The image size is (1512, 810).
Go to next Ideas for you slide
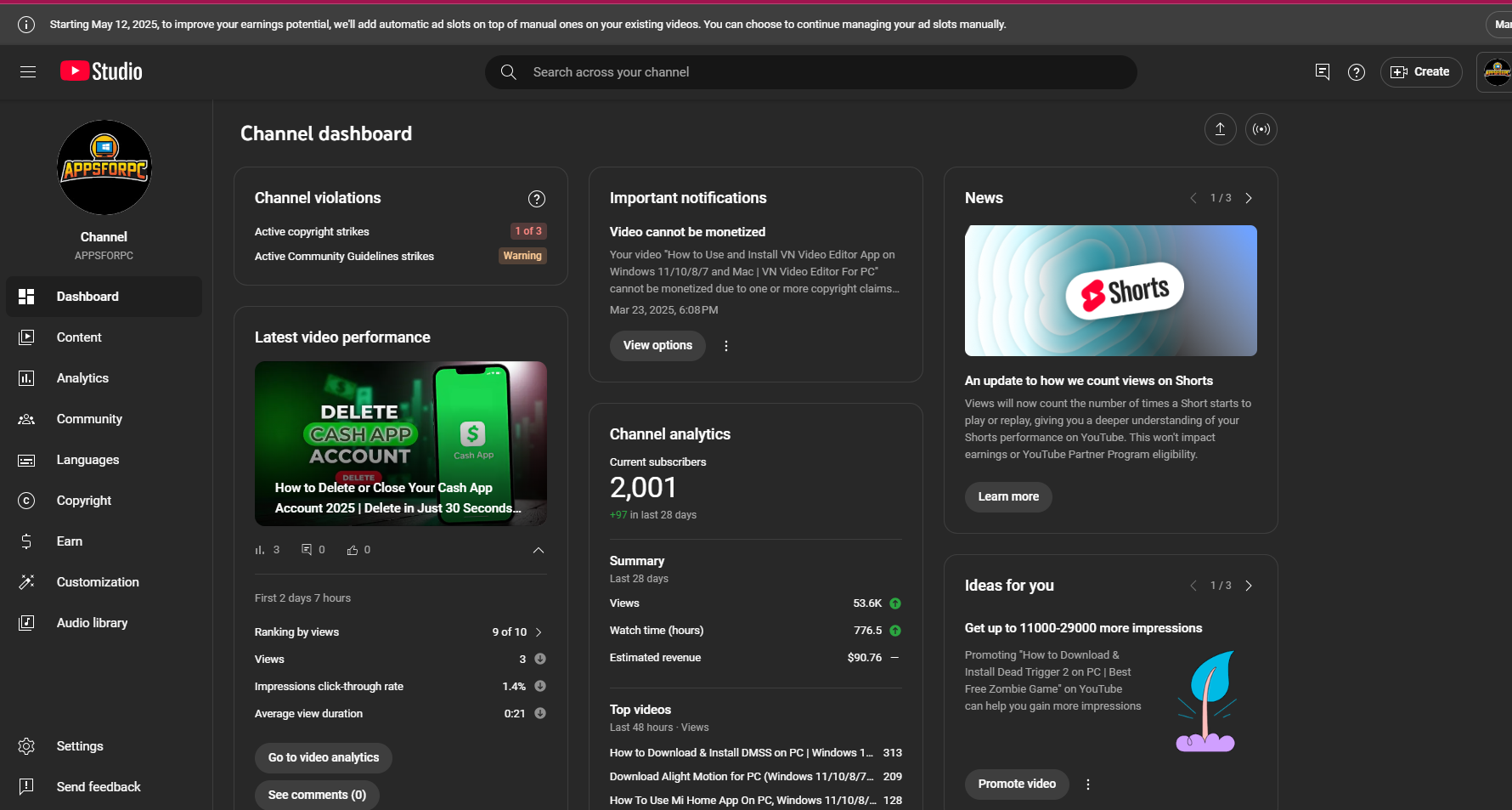tap(1249, 586)
